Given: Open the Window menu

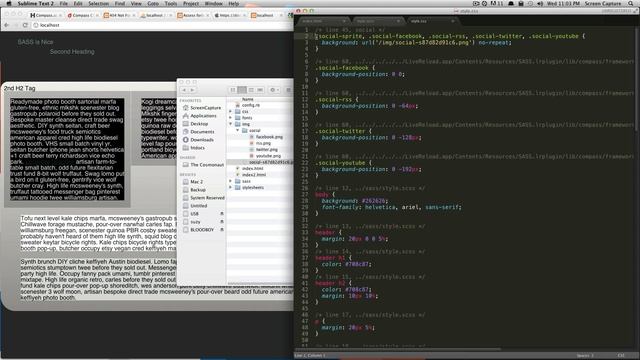Looking at the screenshot, I should point(213,3).
